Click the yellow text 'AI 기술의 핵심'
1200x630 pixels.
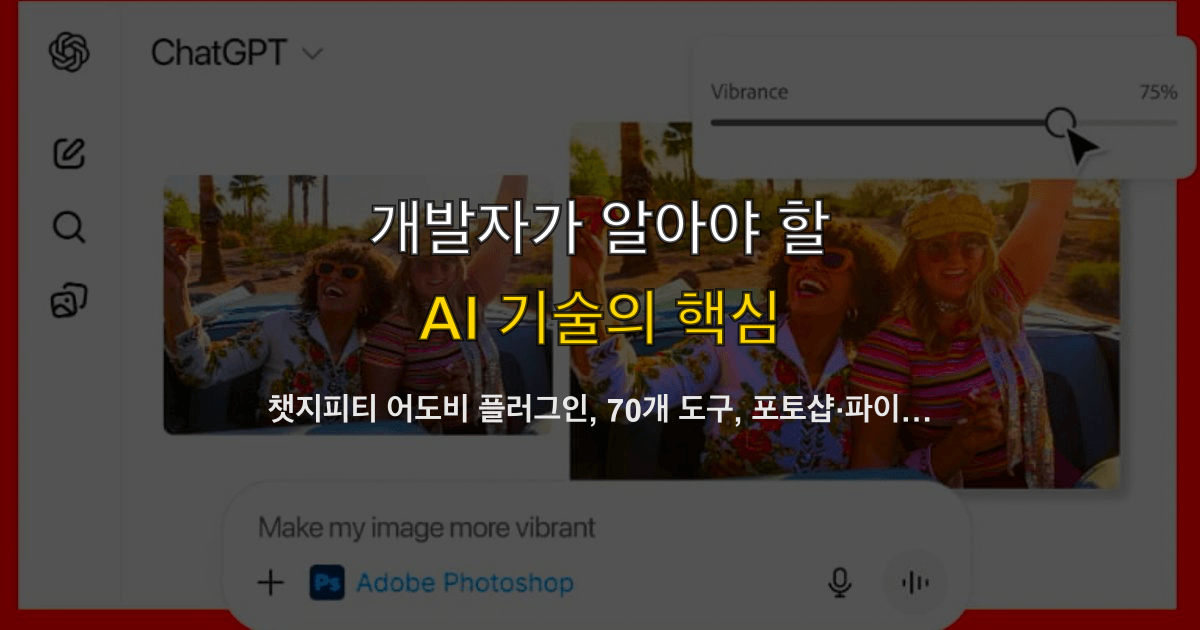tap(599, 319)
